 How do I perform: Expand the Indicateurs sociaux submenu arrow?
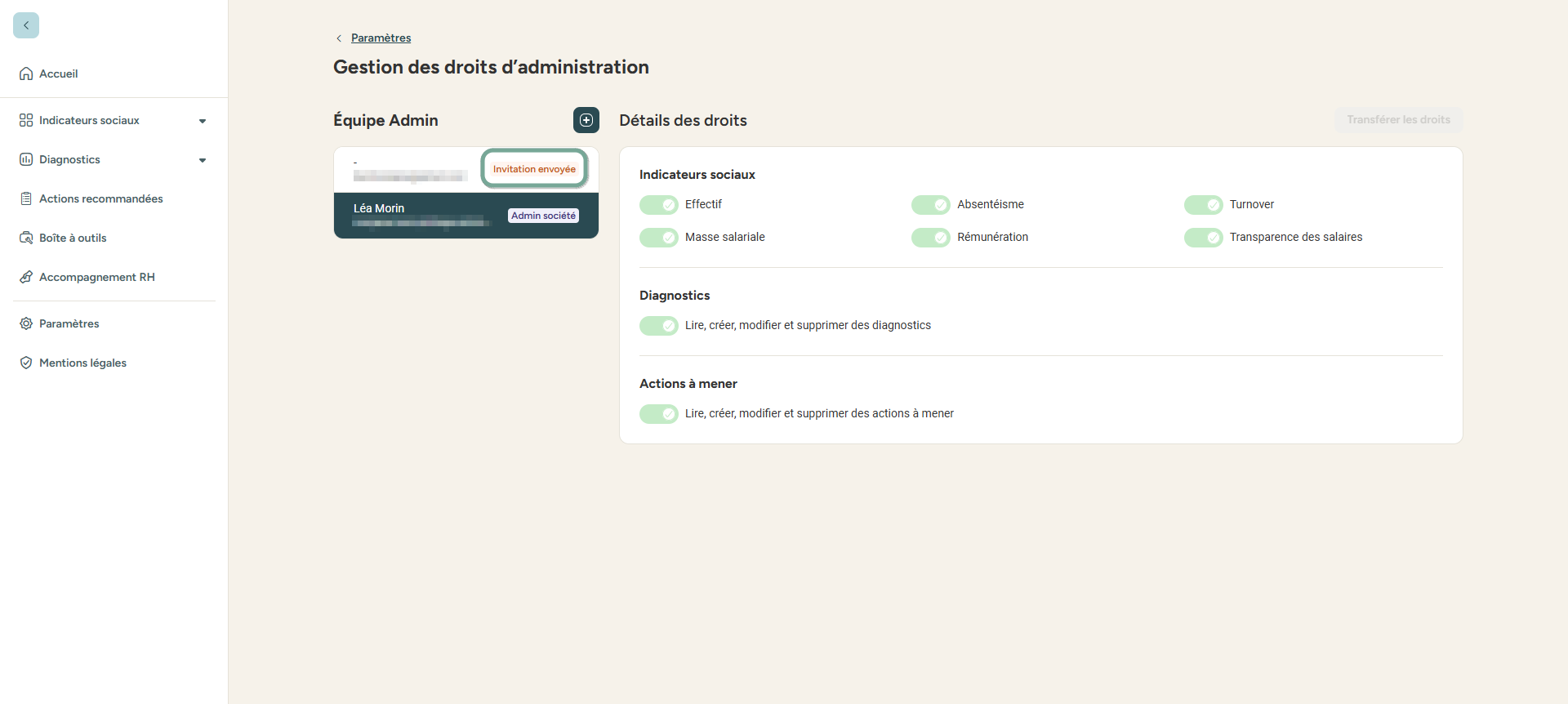click(x=203, y=121)
